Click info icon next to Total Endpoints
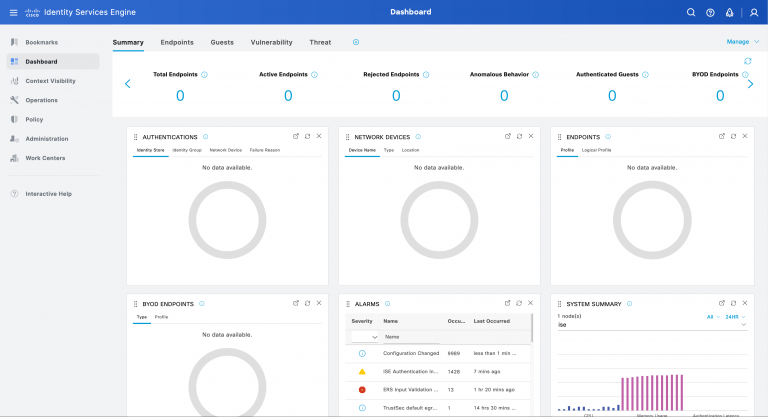Image resolution: width=768 pixels, height=417 pixels. tap(204, 74)
